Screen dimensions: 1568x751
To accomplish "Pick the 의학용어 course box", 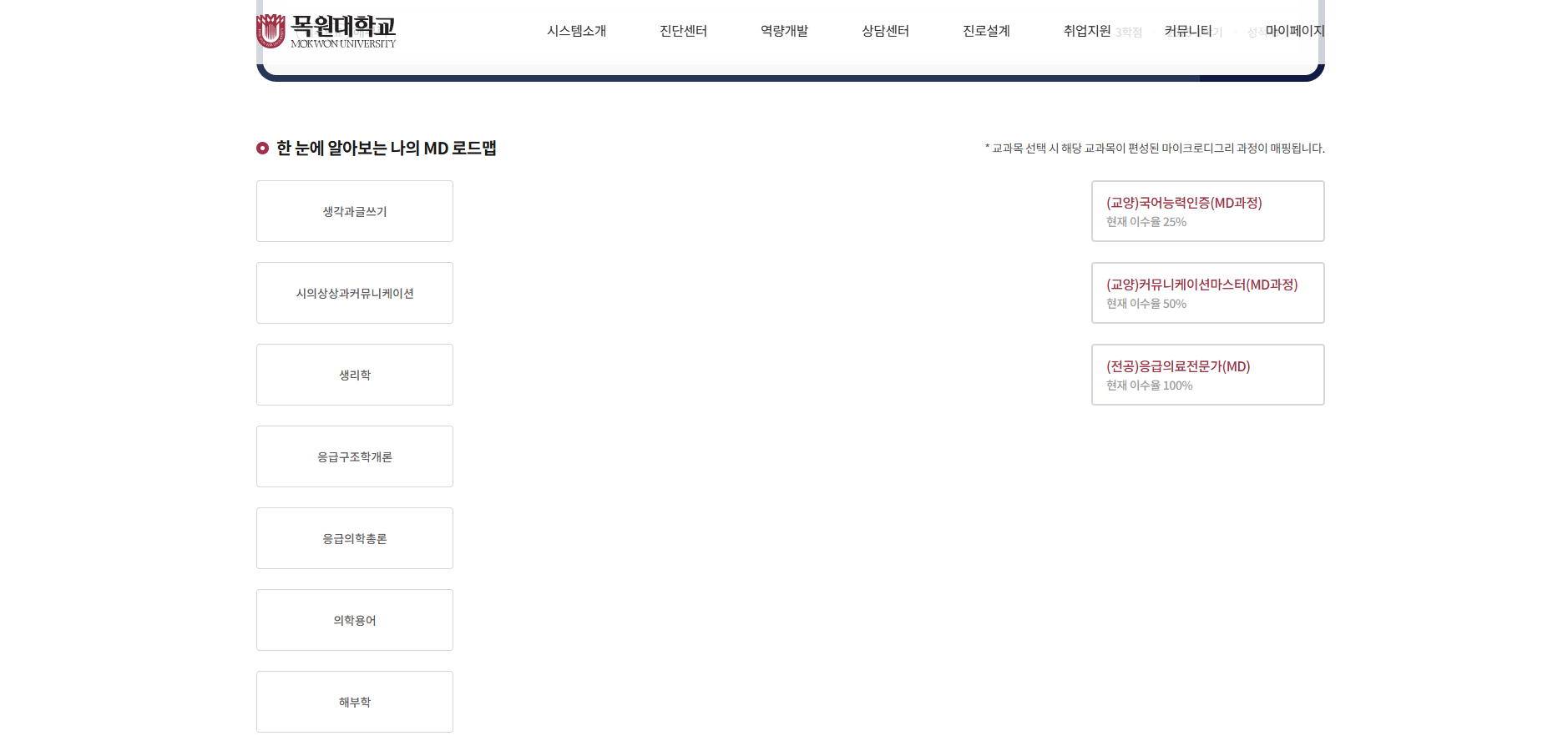I will [354, 620].
